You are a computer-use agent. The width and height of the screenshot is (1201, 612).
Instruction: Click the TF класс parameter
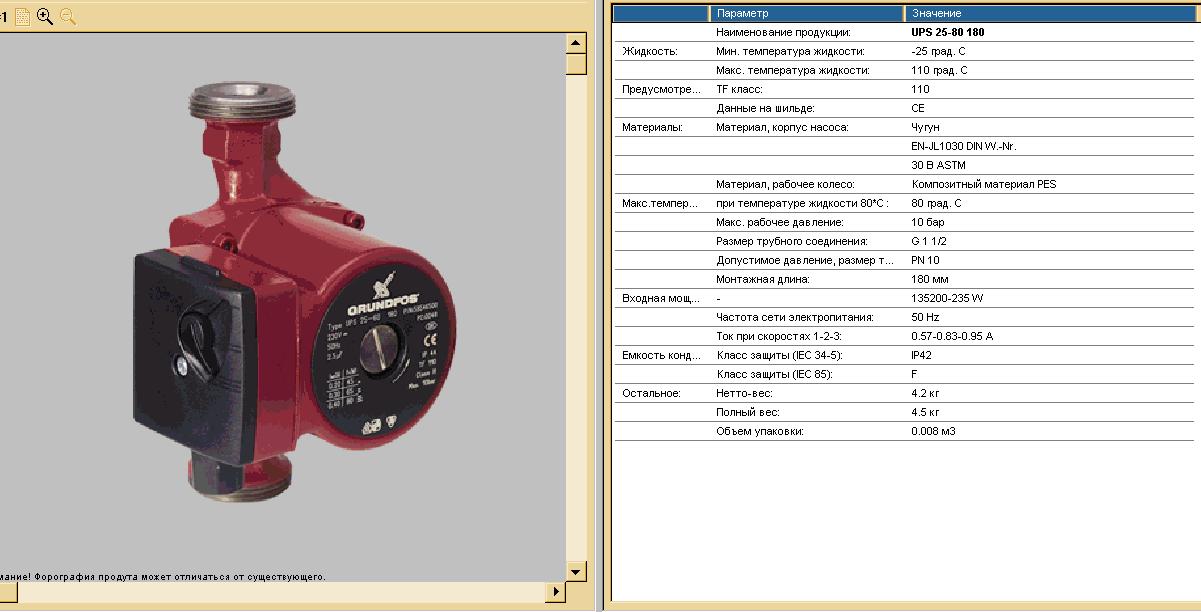click(739, 89)
